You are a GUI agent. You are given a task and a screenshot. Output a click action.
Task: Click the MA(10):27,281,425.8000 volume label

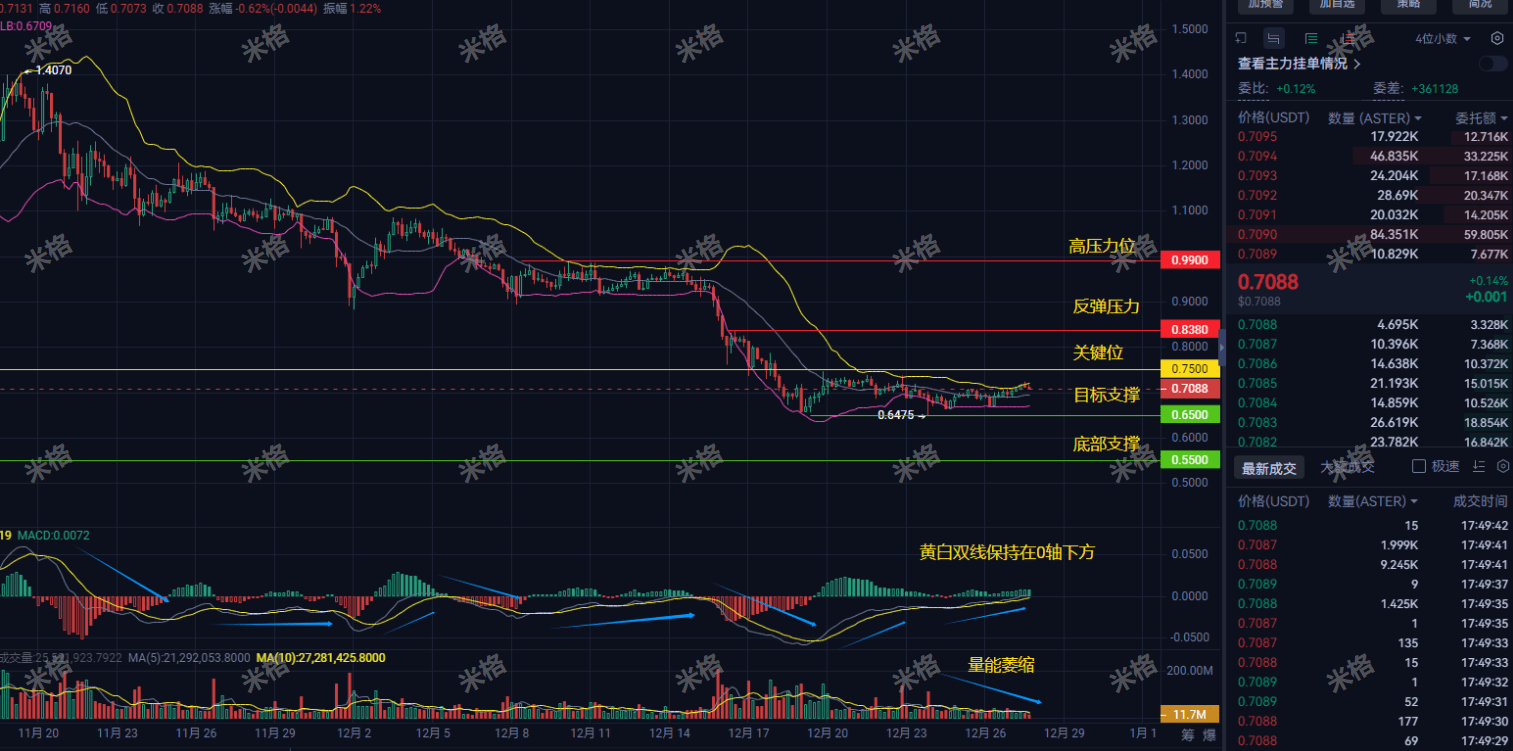pyautogui.click(x=320, y=658)
